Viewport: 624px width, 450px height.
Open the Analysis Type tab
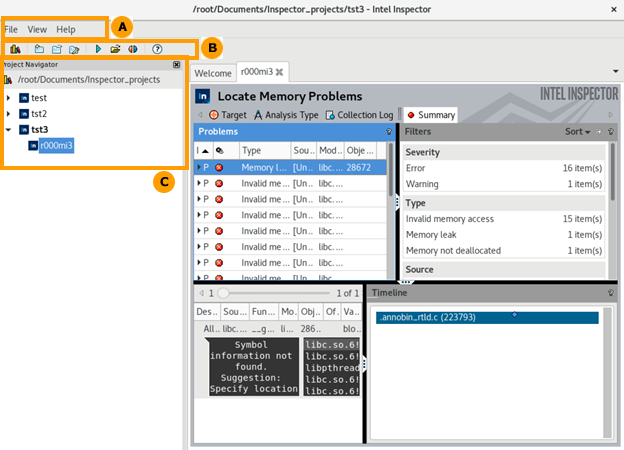(287, 115)
